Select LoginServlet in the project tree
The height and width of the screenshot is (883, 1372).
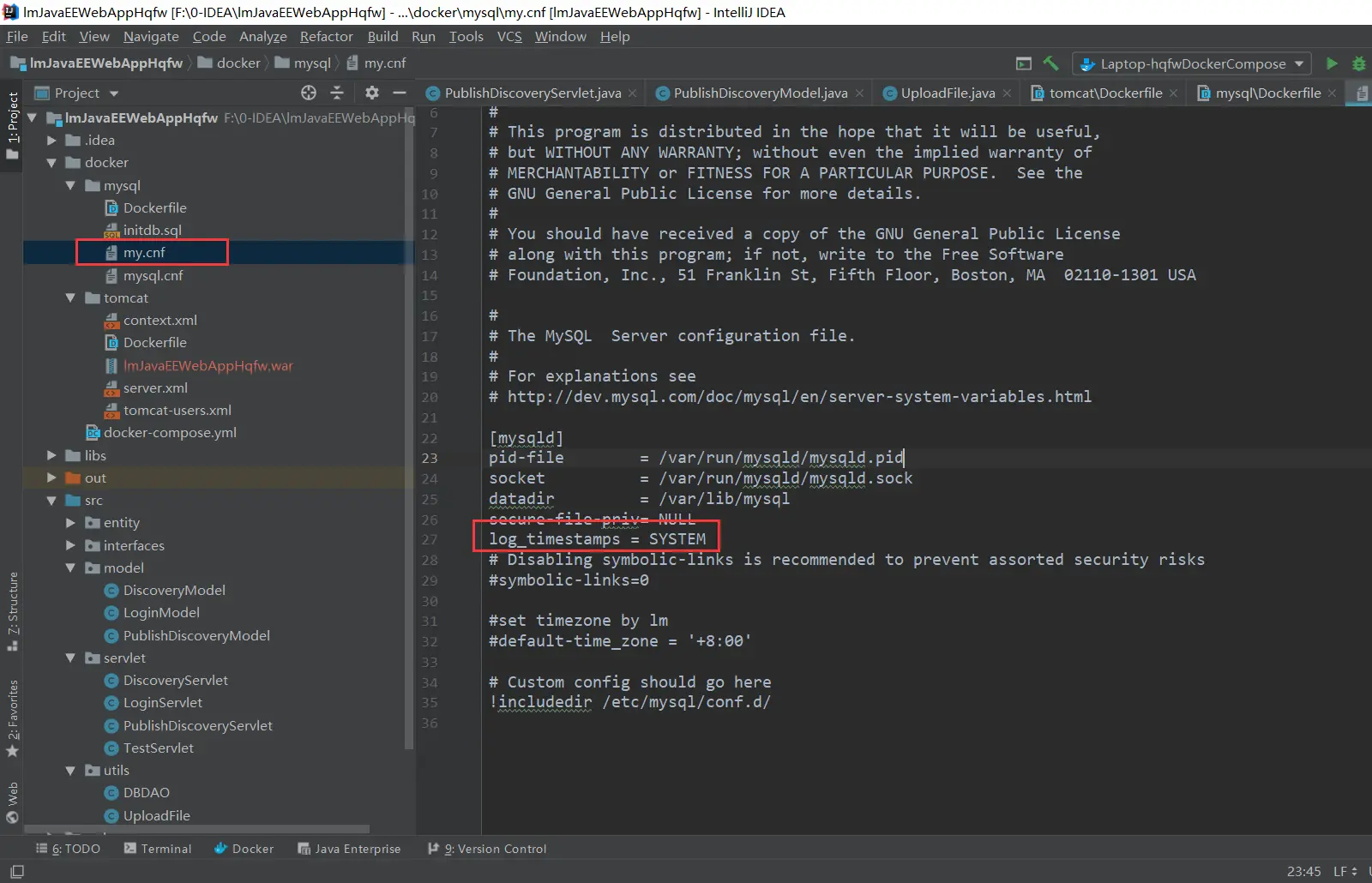coord(162,703)
